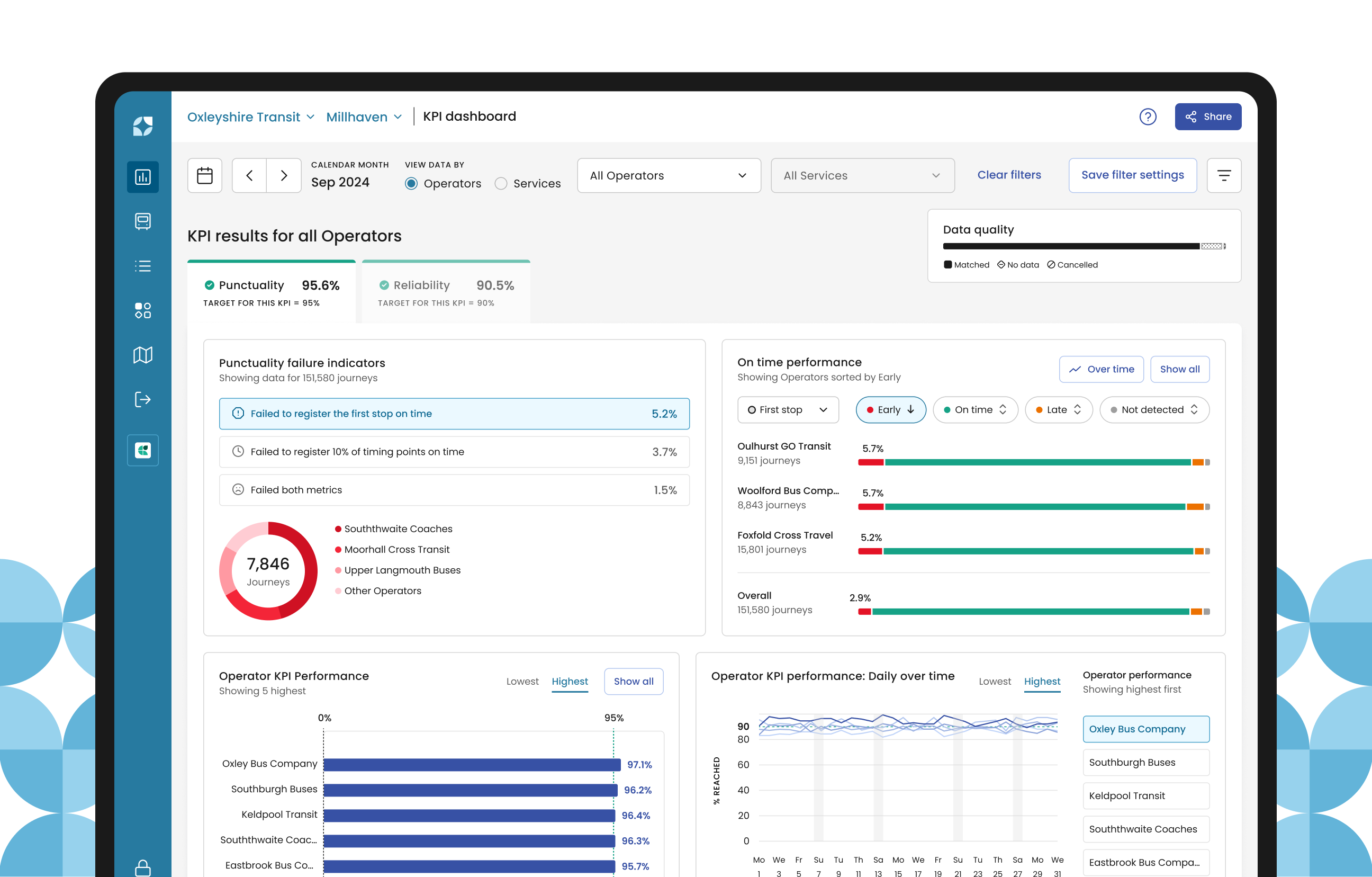Switch to the Reliability tab
Image resolution: width=1372 pixels, height=877 pixels.
coord(446,292)
